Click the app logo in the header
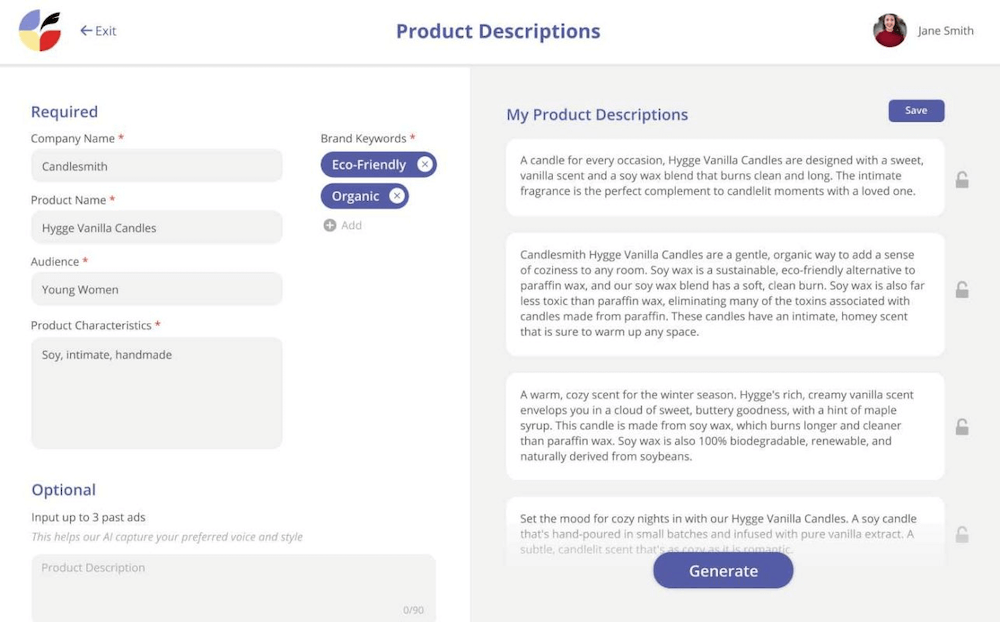Viewport: 1000px width, 622px height. tap(40, 30)
